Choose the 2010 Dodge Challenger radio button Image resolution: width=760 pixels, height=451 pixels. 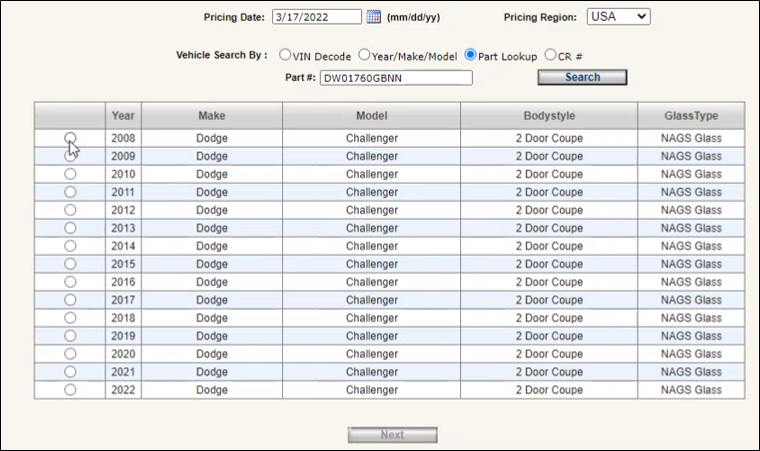click(x=70, y=174)
